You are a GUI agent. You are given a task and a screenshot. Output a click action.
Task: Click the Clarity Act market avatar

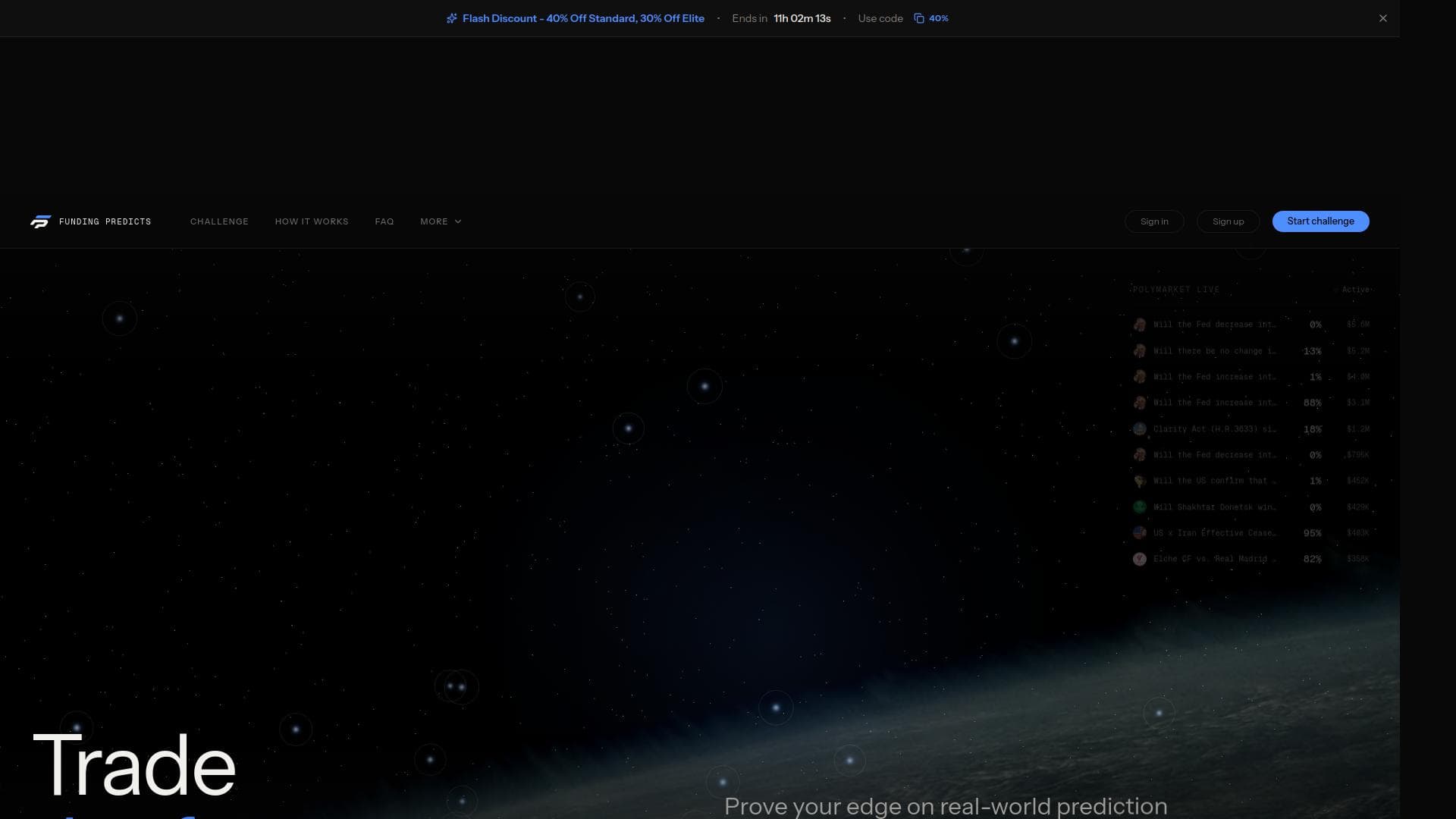coord(1139,429)
